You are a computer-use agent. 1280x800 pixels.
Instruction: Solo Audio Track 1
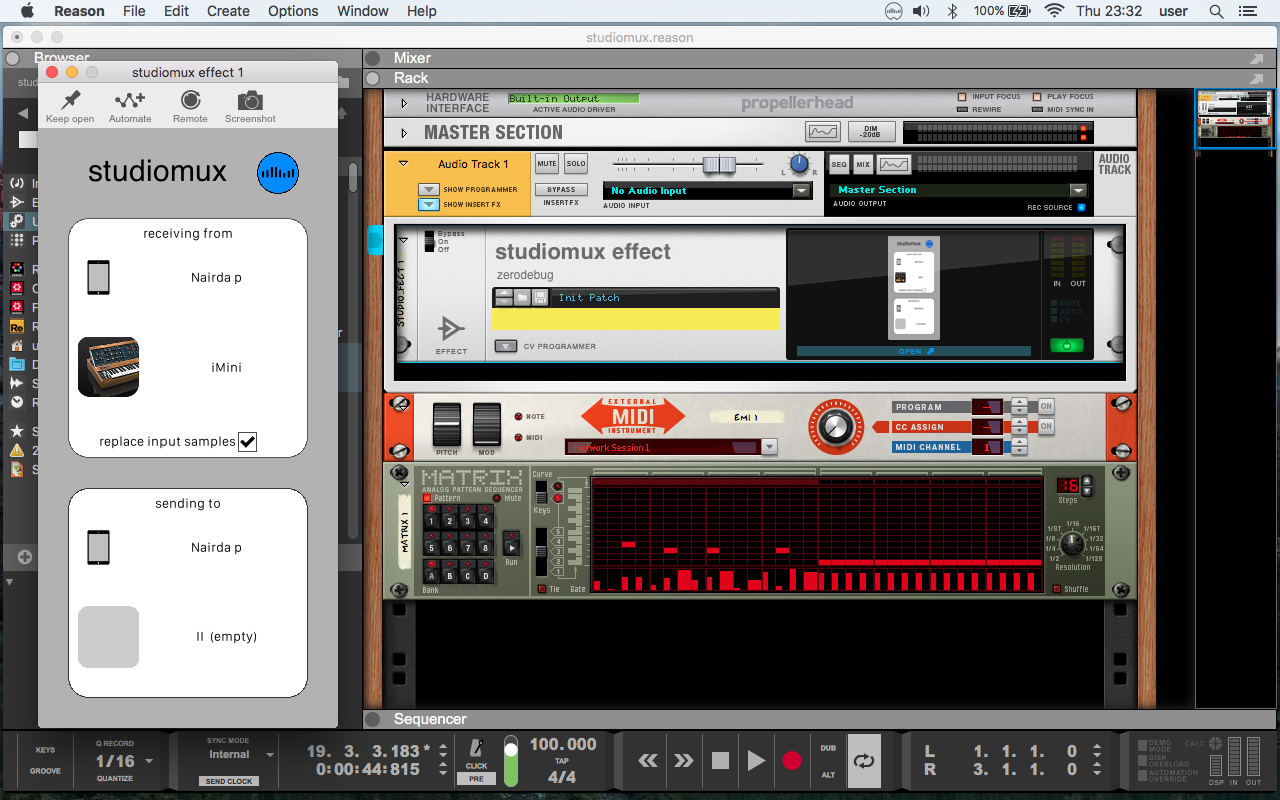click(576, 164)
